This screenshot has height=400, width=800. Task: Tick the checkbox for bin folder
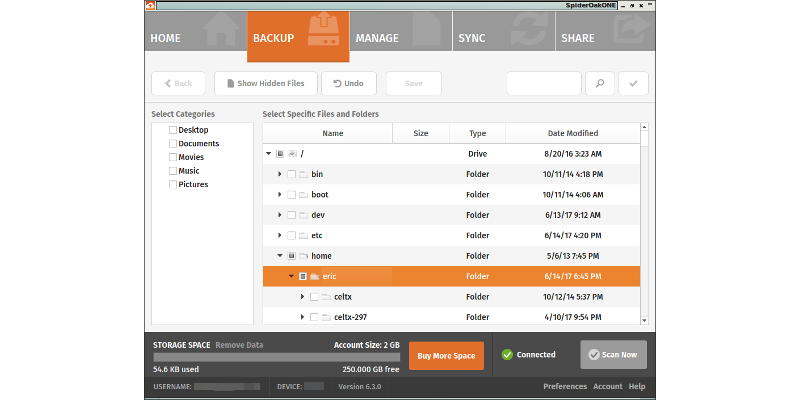click(x=291, y=174)
